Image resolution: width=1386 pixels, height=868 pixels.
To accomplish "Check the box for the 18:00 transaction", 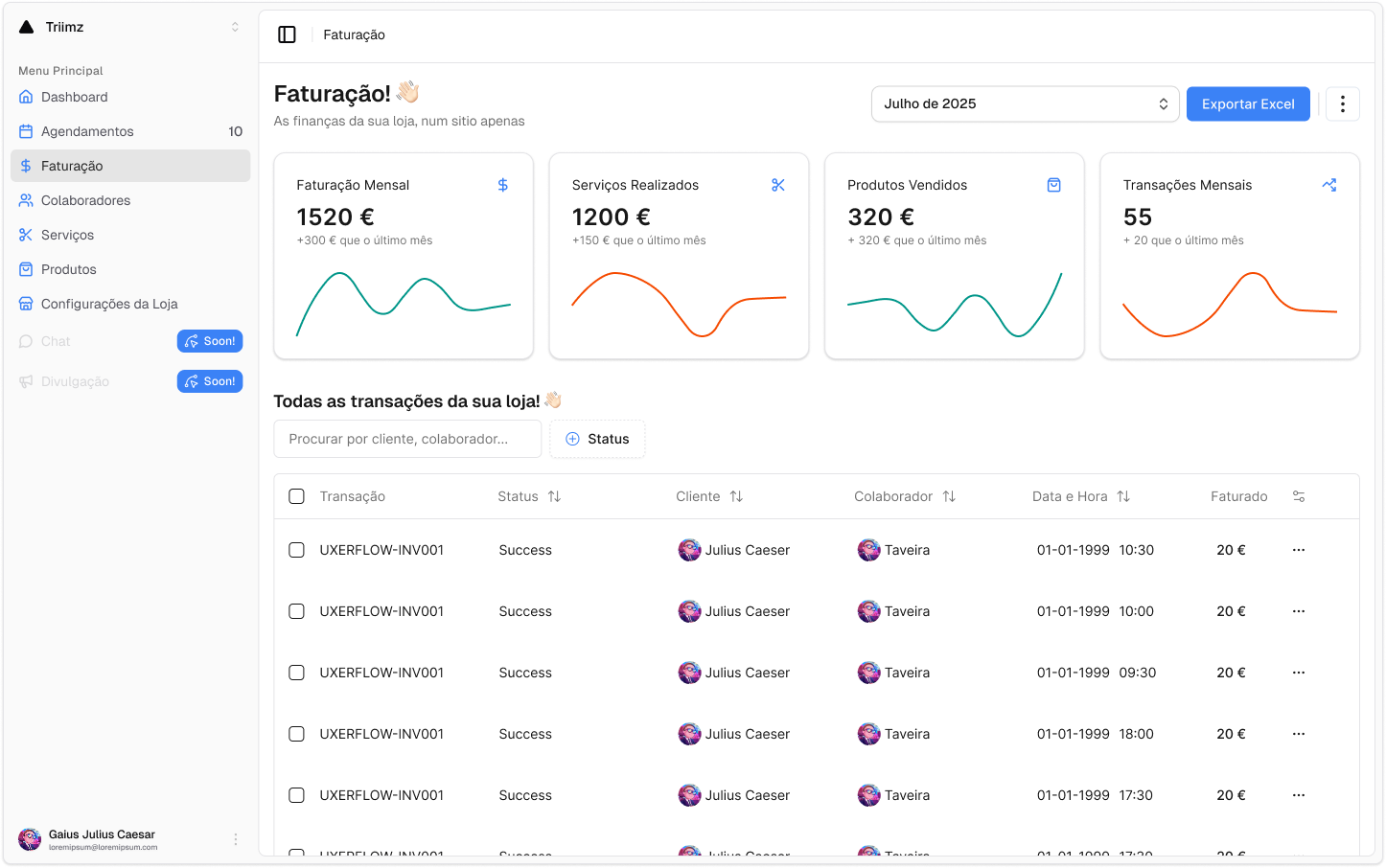I will 297,734.
